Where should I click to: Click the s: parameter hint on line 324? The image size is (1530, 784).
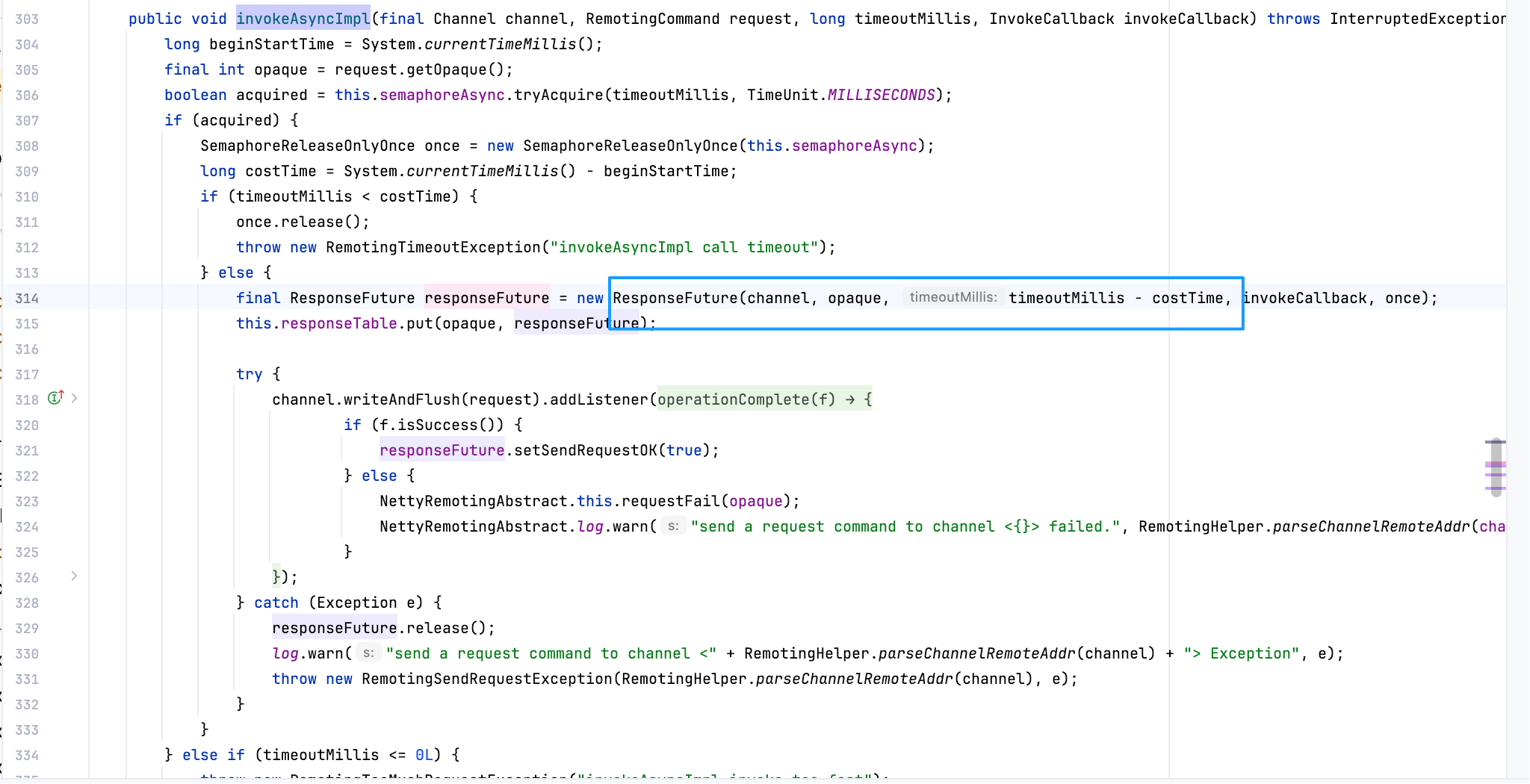pyautogui.click(x=673, y=526)
